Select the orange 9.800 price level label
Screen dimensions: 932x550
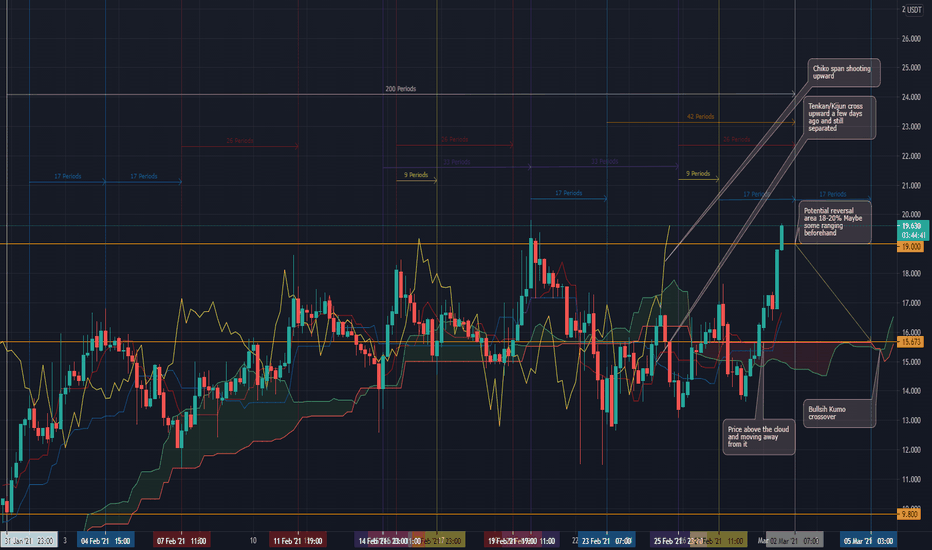tap(910, 514)
